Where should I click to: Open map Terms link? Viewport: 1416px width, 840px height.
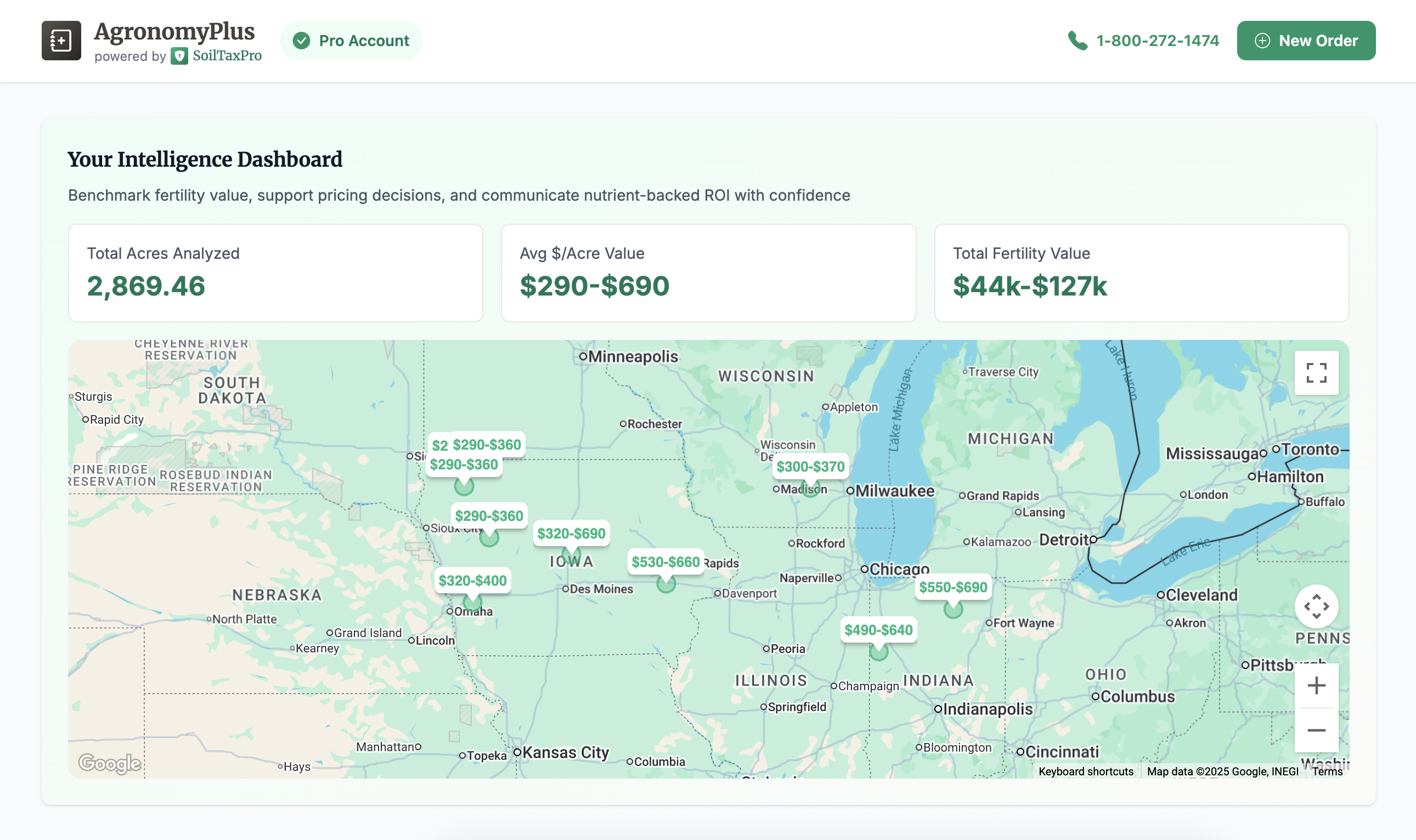(x=1327, y=771)
